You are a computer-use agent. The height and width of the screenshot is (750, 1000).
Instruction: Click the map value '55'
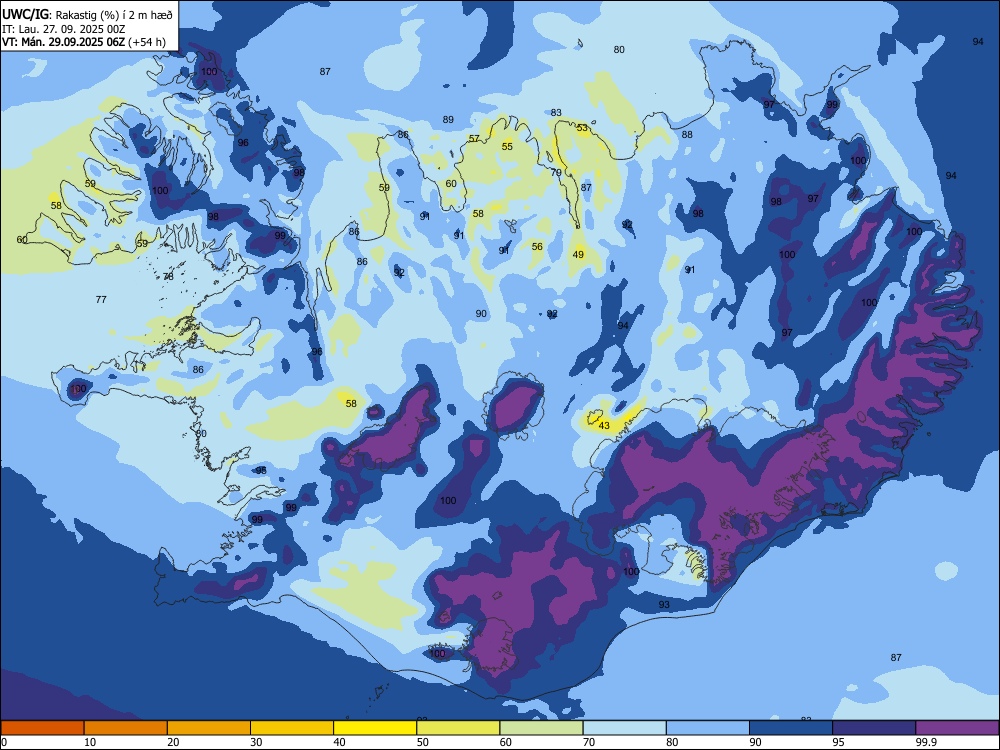(507, 146)
